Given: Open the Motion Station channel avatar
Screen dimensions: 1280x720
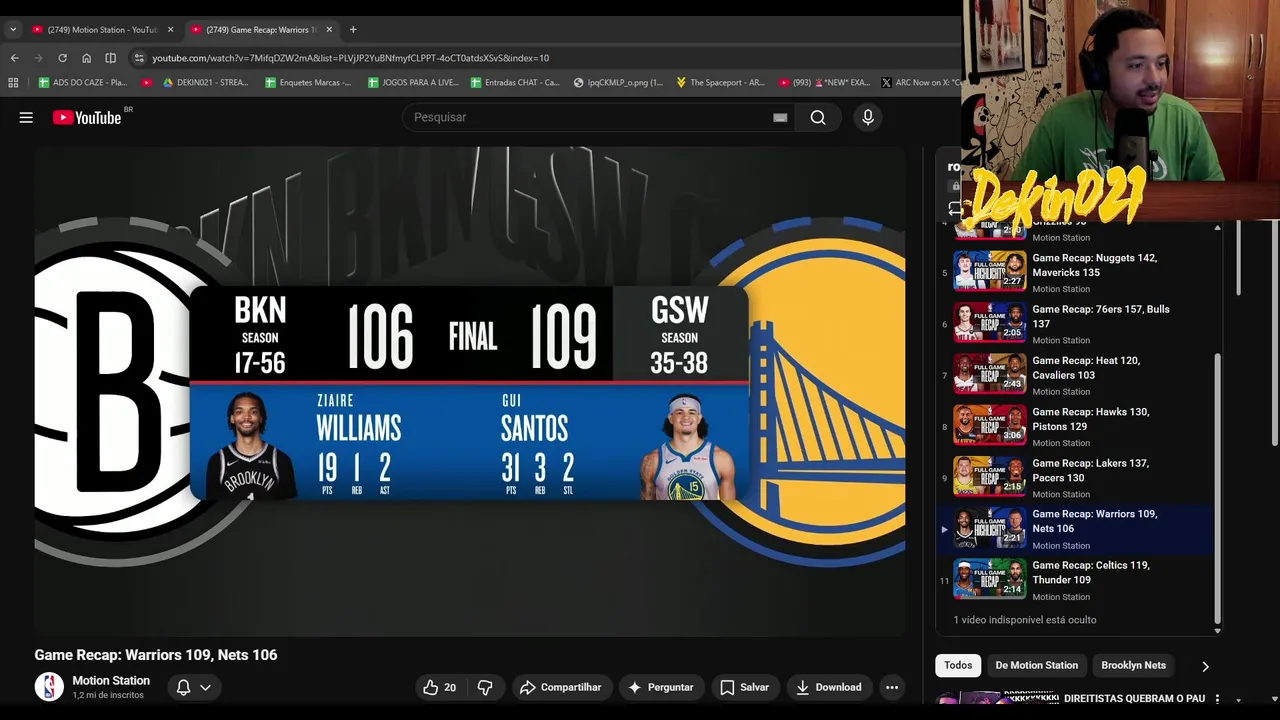Looking at the screenshot, I should tap(49, 687).
